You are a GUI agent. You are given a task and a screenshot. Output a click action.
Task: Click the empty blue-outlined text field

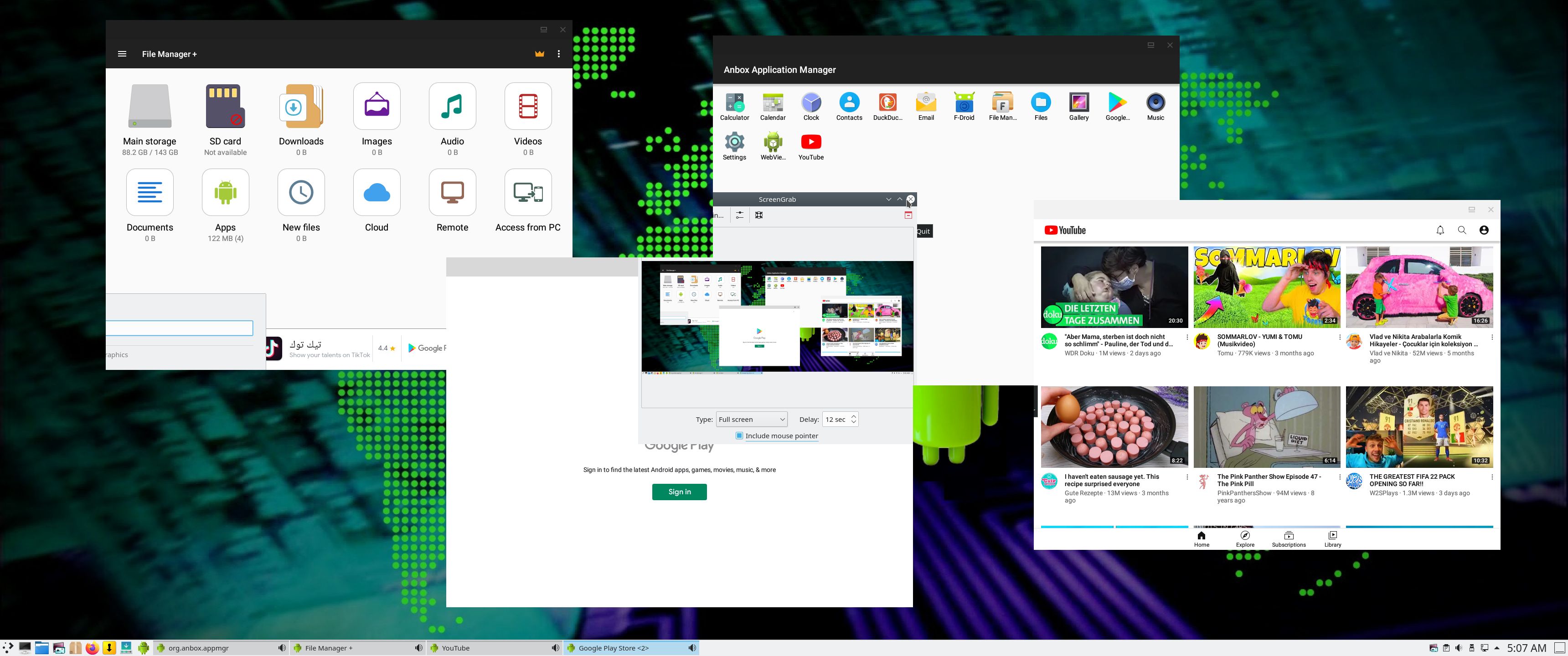180,328
